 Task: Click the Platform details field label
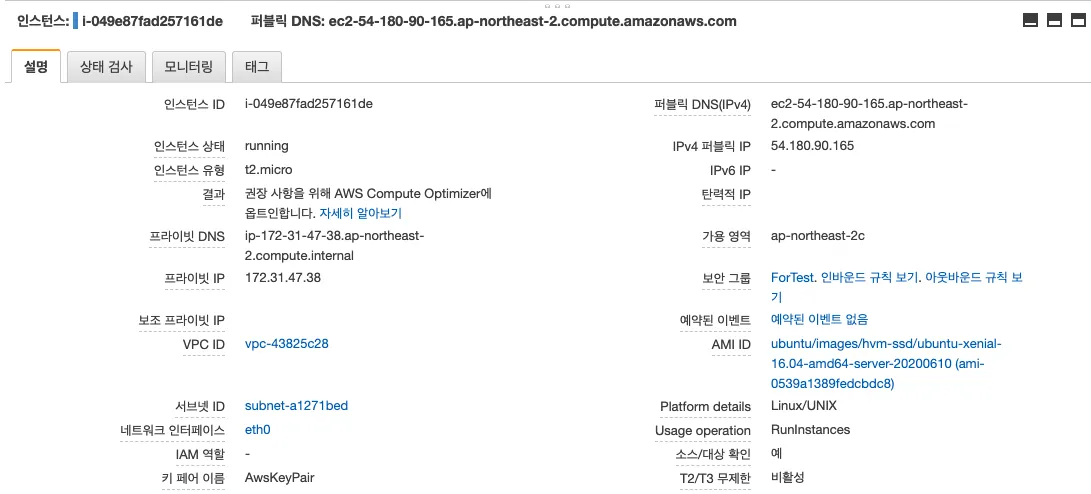coord(706,406)
